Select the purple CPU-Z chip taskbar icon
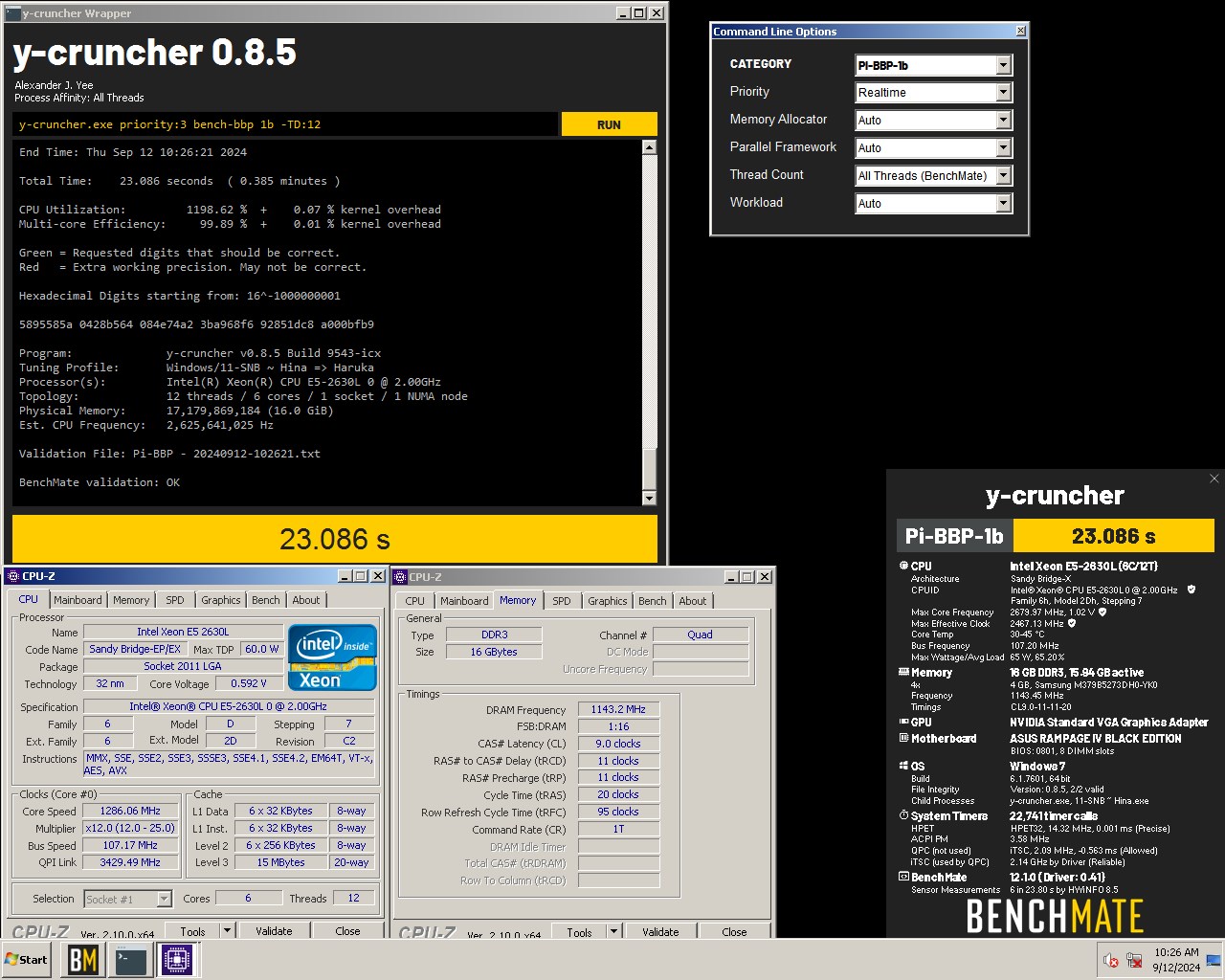1225x980 pixels. pos(176,960)
